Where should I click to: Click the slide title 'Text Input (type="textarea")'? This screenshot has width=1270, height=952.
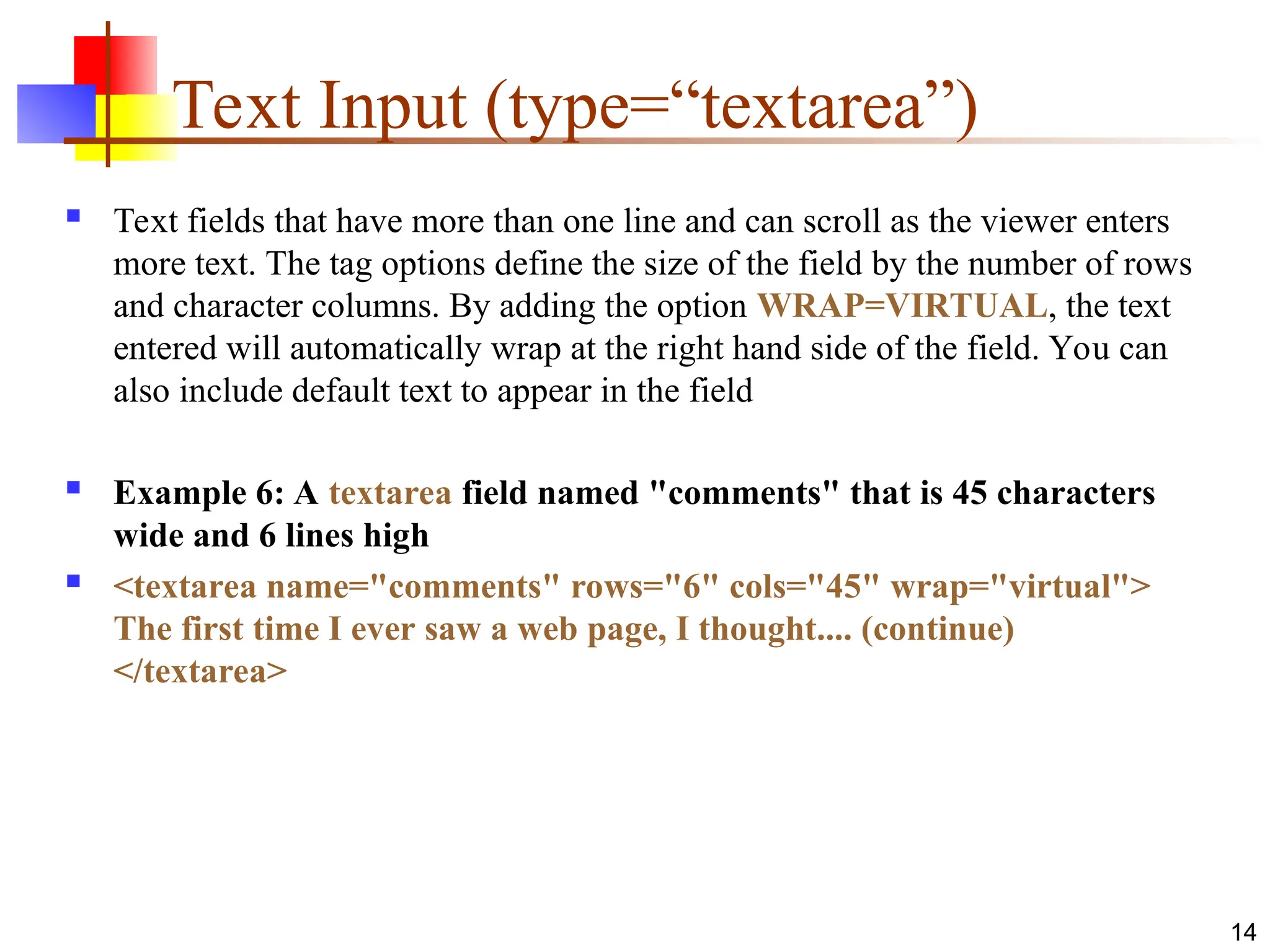575,108
